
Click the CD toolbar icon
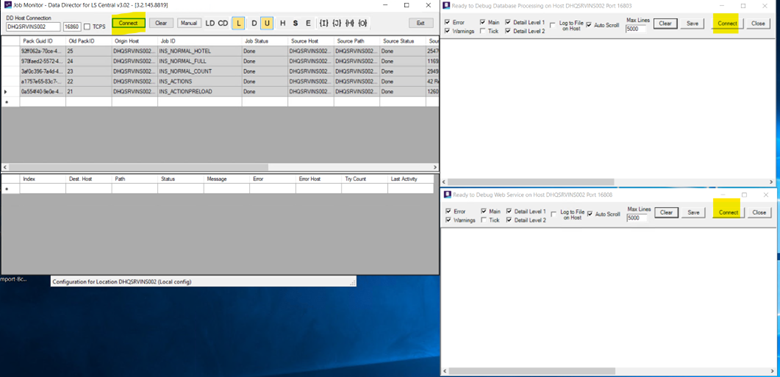pos(222,23)
